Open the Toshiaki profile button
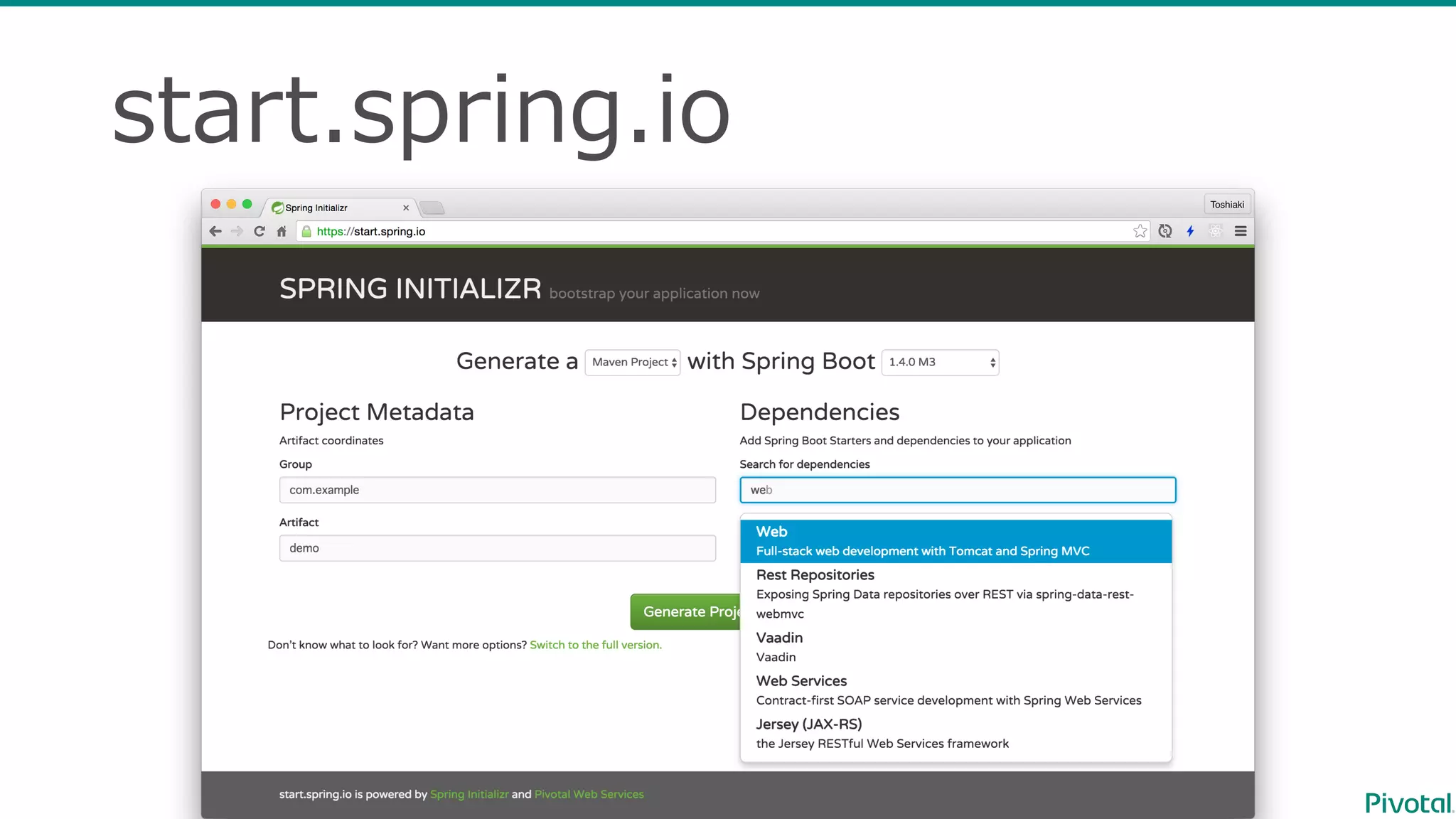 pos(1227,205)
